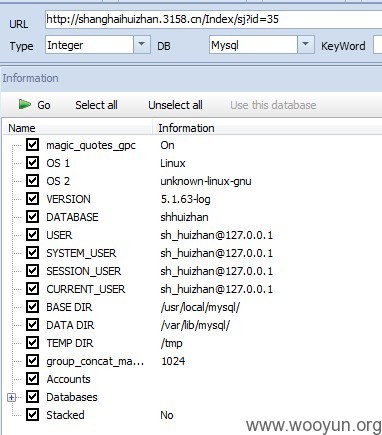Toggle the Databases checkbox

32,397
